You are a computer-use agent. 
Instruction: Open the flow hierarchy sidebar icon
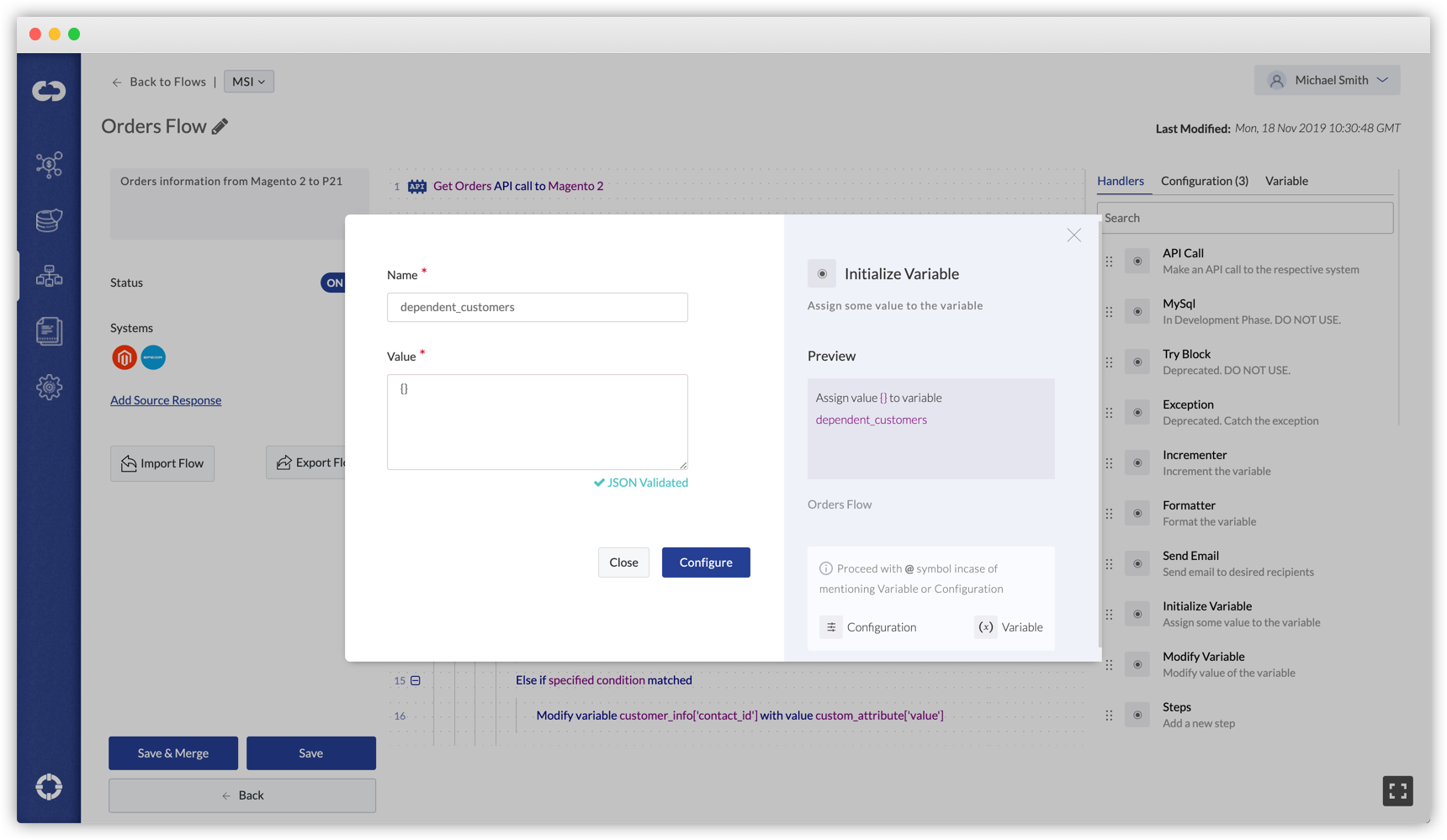click(x=49, y=276)
